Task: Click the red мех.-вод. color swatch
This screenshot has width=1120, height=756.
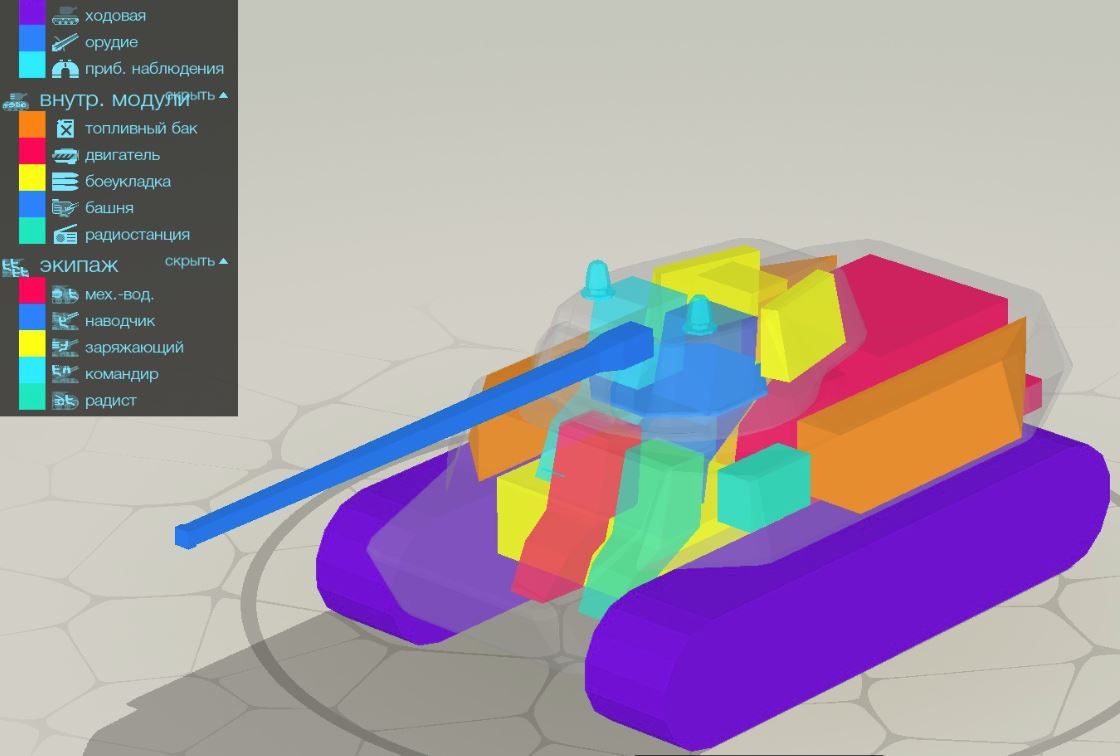Action: click(x=32, y=291)
